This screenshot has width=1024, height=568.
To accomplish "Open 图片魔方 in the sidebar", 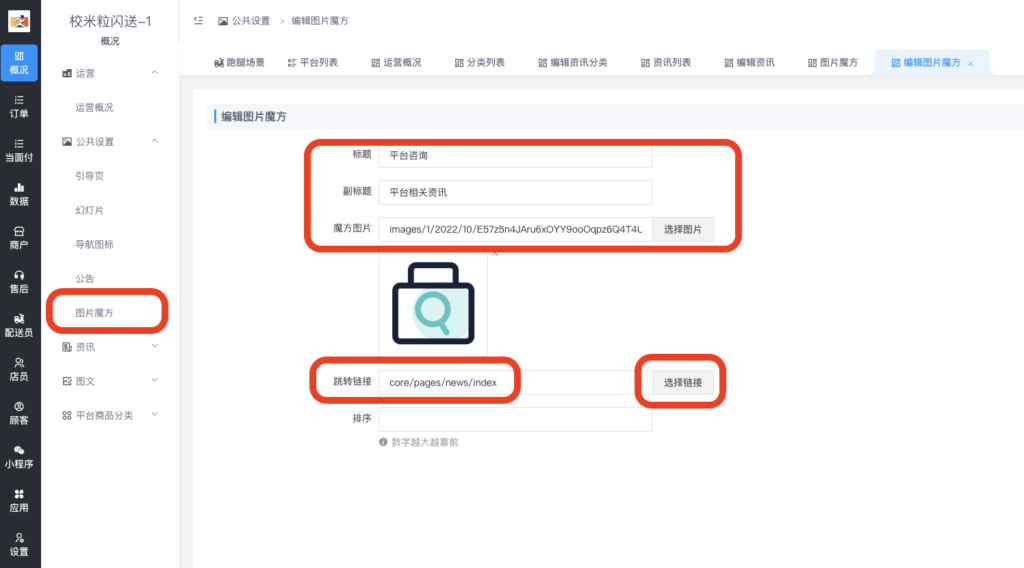I will coord(95,313).
